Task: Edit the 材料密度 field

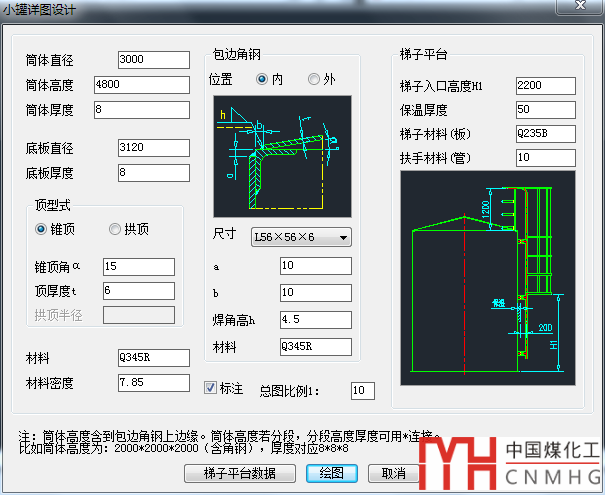Action: [x=153, y=383]
